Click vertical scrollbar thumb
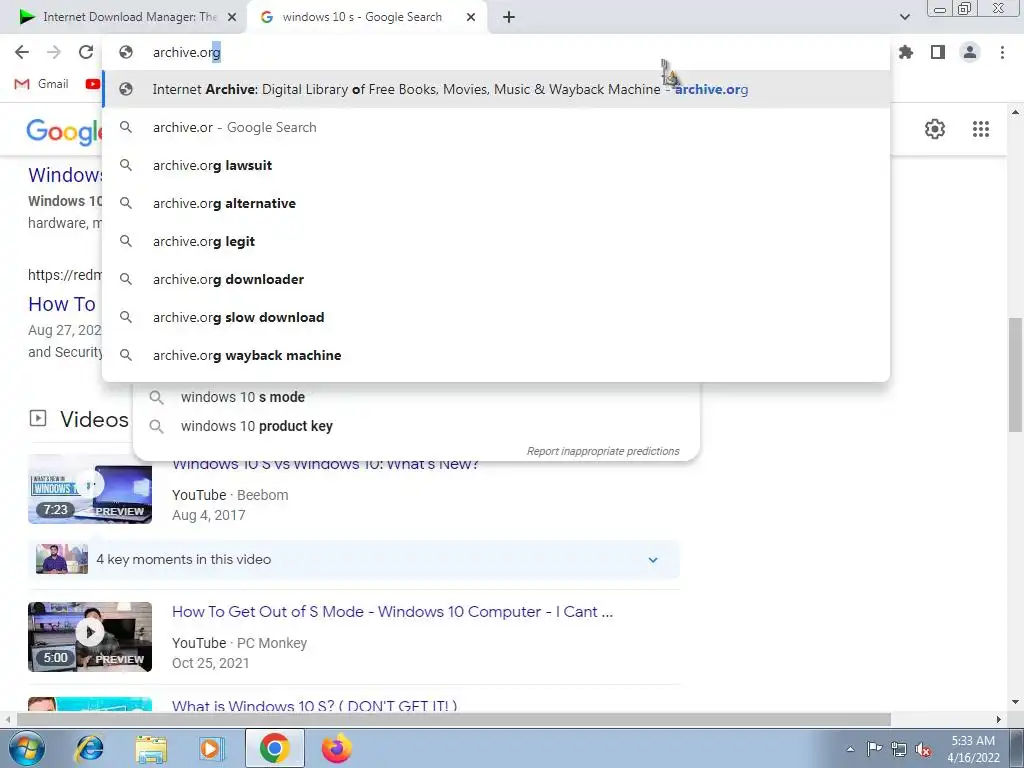The height and width of the screenshot is (768, 1024). tap(1014, 374)
